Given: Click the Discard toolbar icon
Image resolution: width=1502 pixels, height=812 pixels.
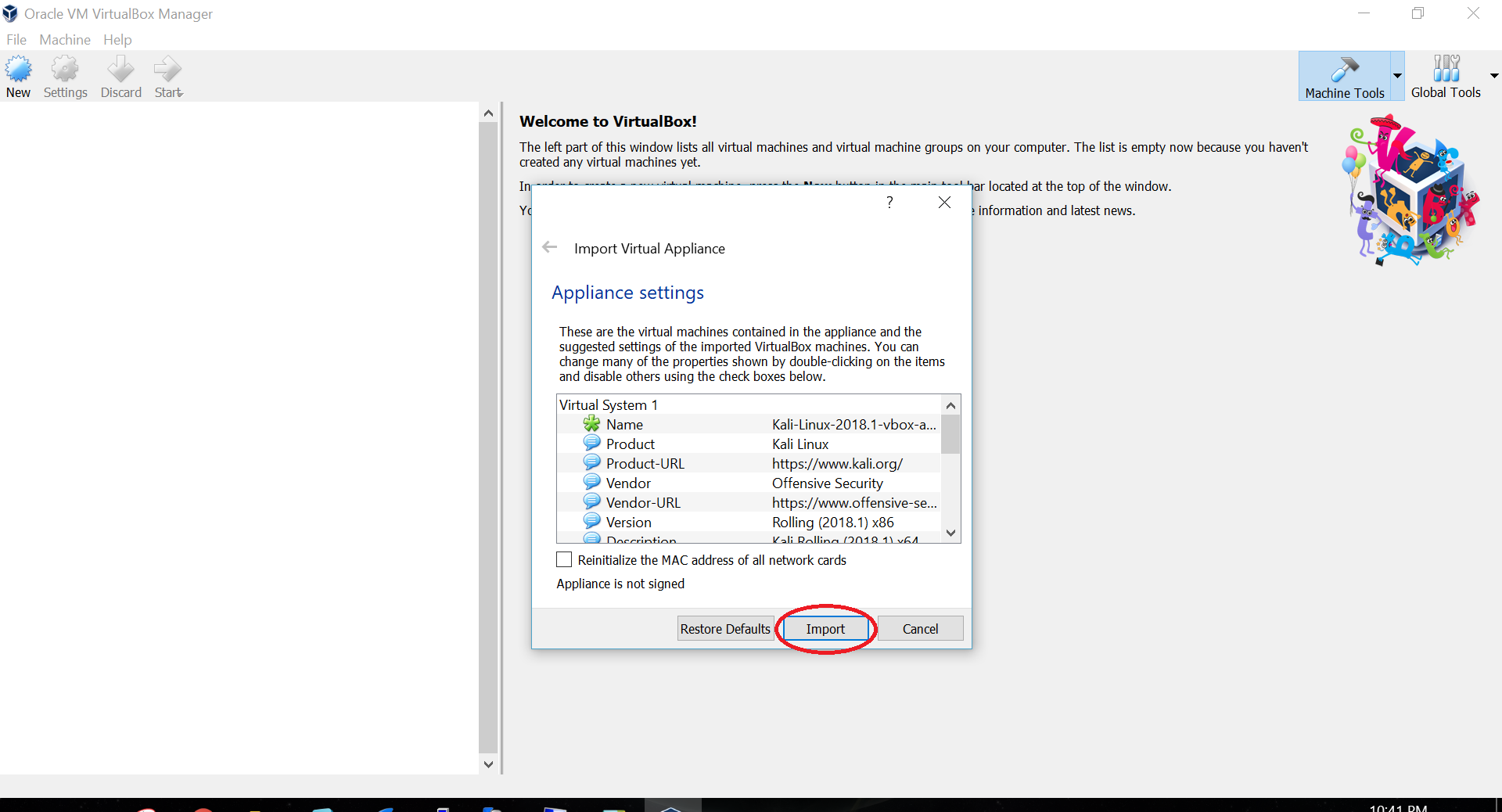Looking at the screenshot, I should click(x=120, y=77).
